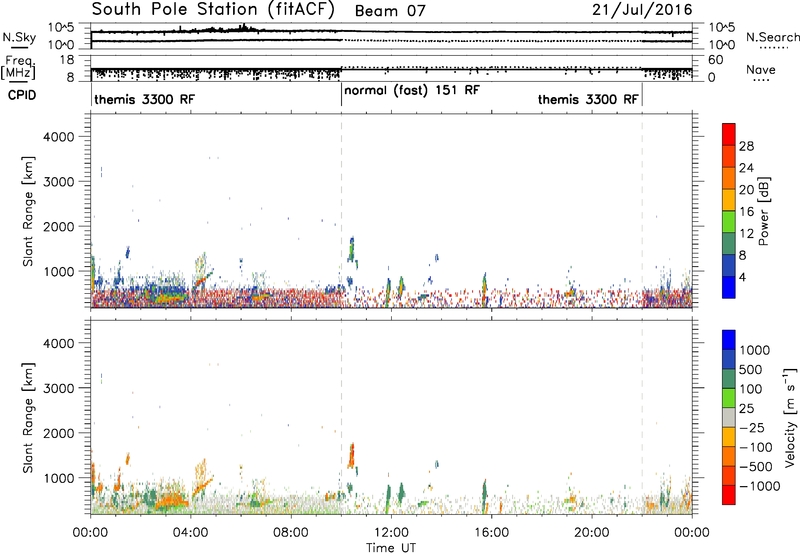Click the '4000' range tick in the power panel
This screenshot has height=554, width=800.
(x=59, y=137)
